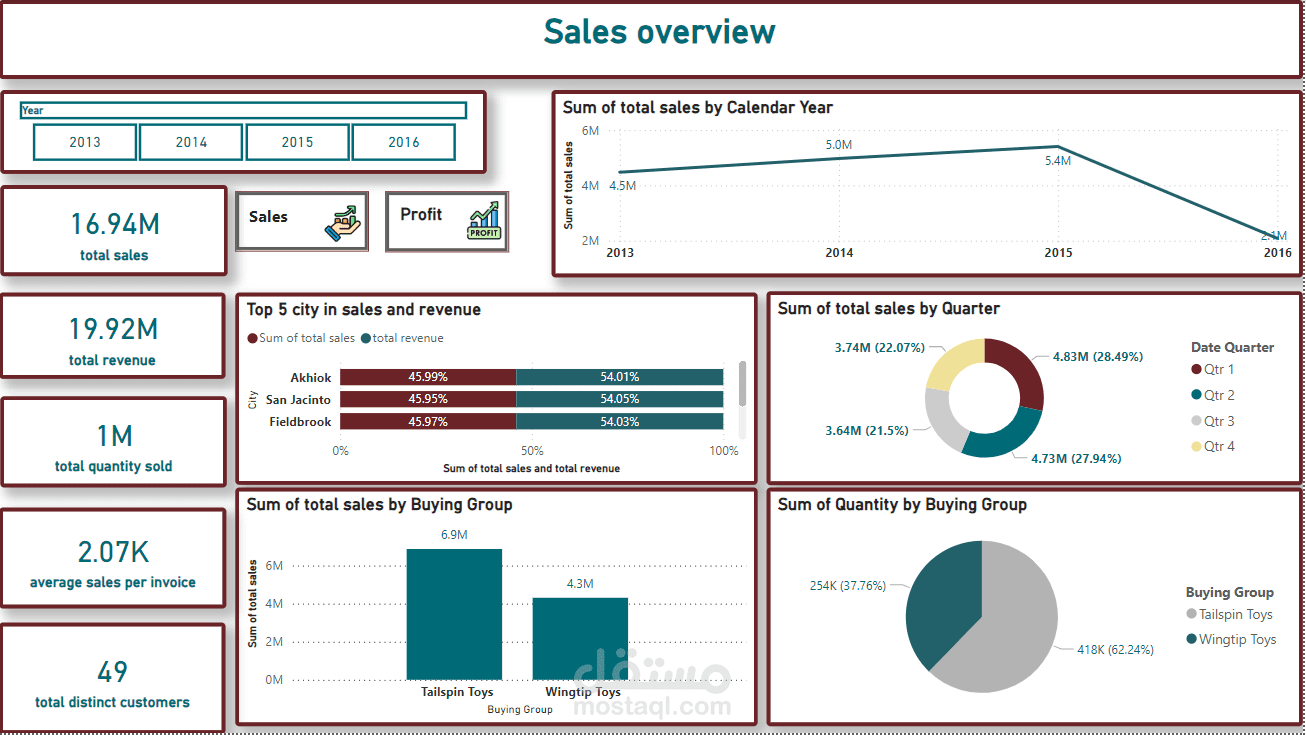Click the 3.64M (21.5%) donut label

pos(867,431)
